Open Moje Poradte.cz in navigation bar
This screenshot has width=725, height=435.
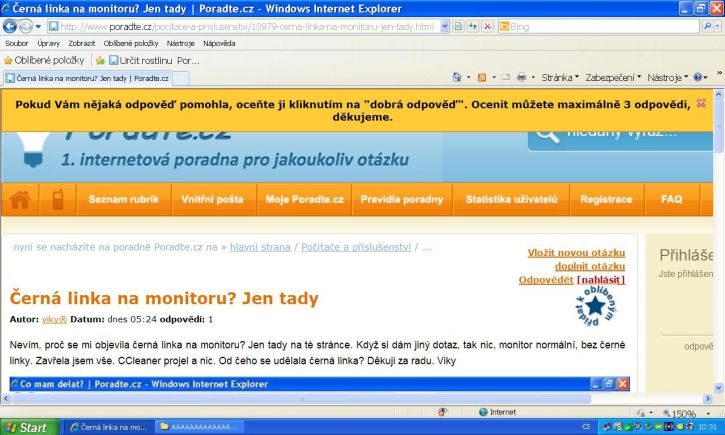point(304,200)
